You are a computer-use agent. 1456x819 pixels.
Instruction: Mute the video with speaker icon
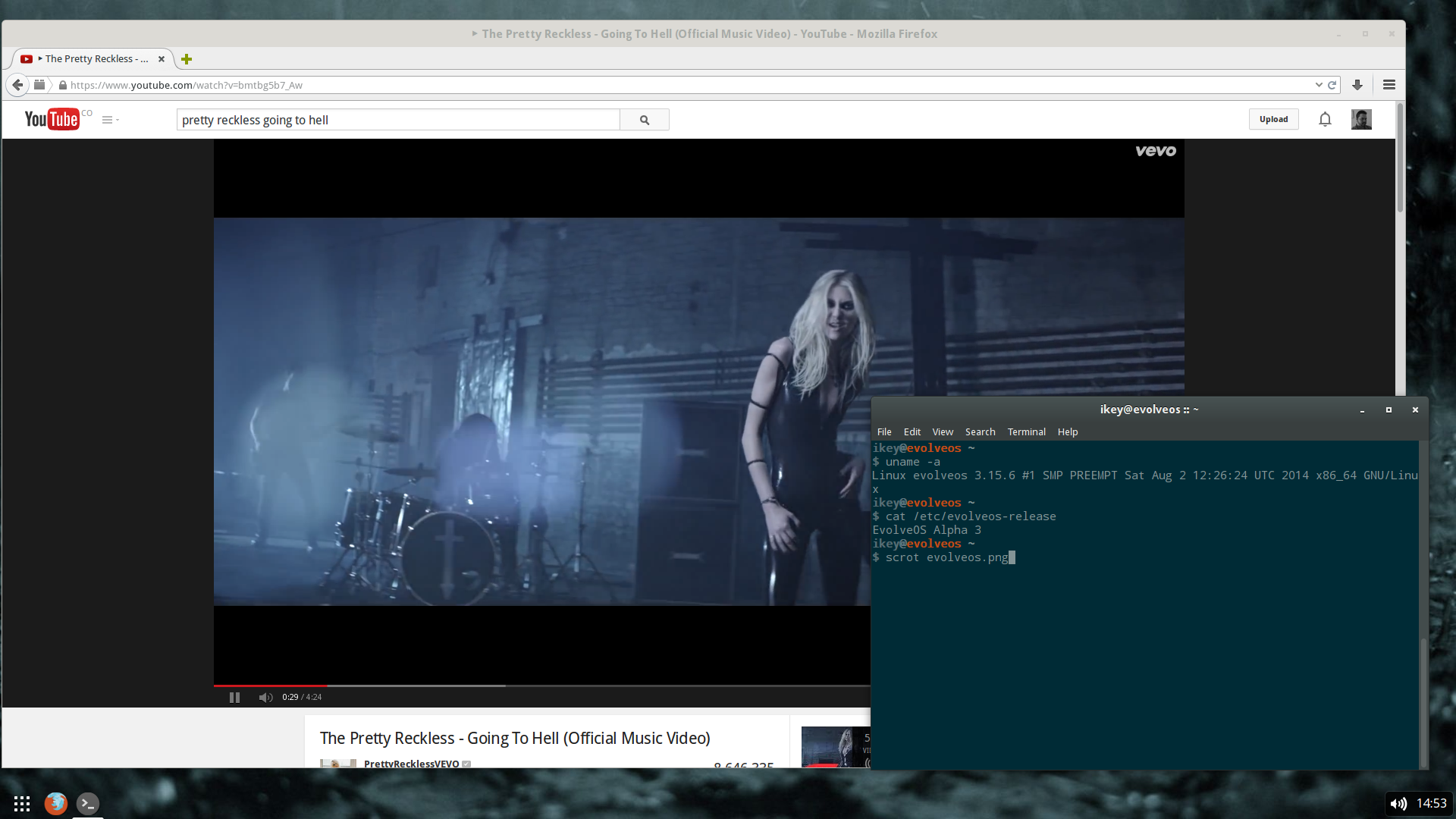[x=265, y=698]
